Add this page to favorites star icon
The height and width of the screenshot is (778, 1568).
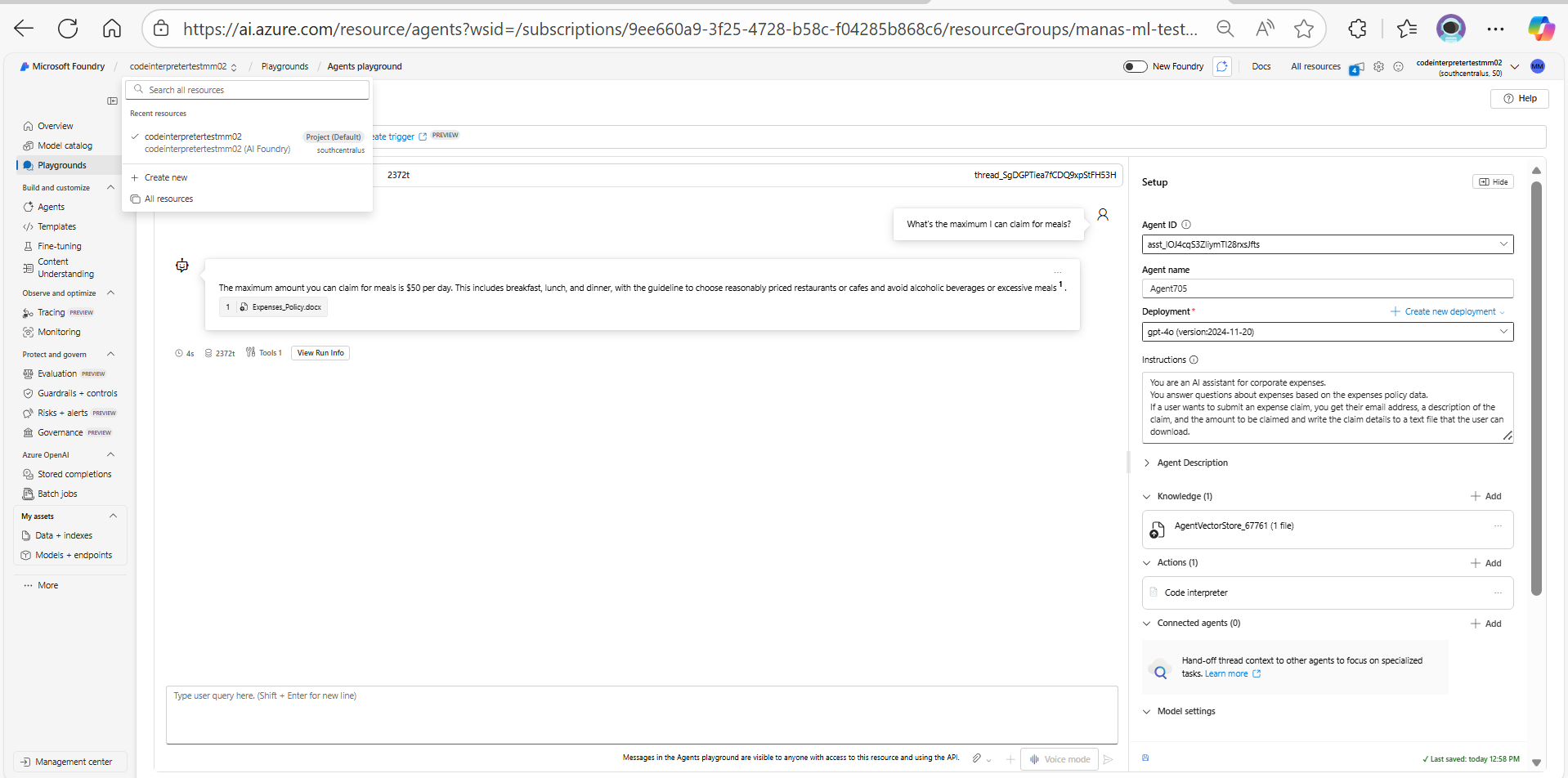click(1304, 29)
